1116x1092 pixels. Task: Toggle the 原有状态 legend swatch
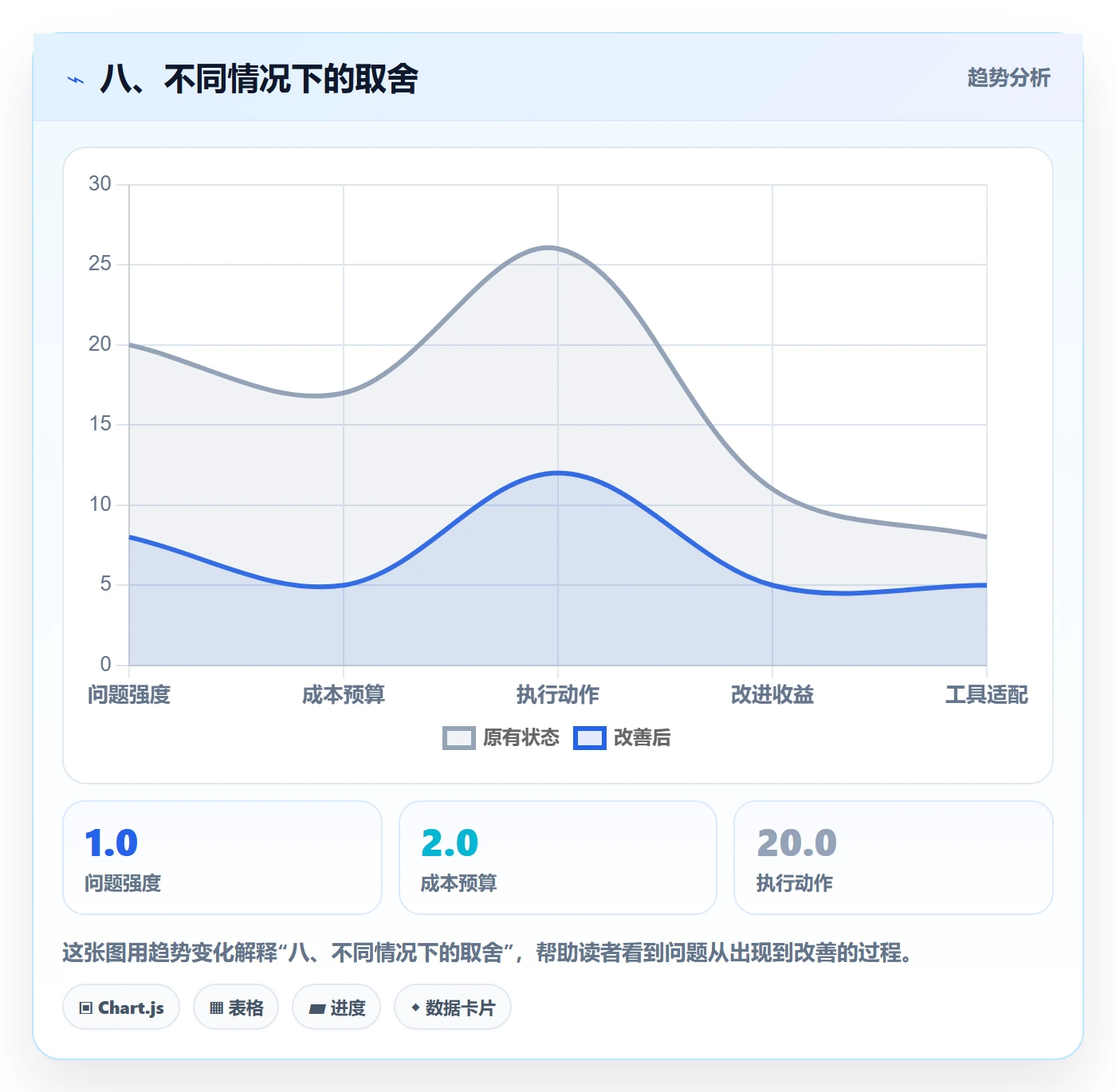(x=458, y=738)
